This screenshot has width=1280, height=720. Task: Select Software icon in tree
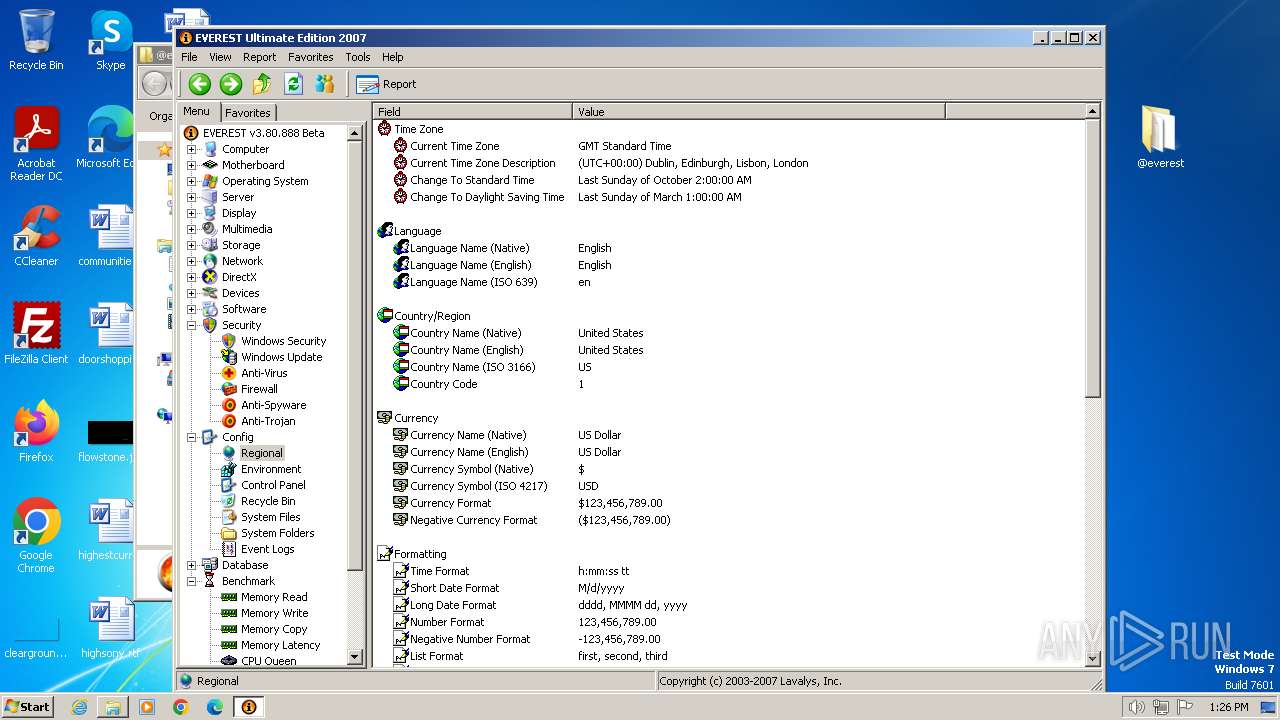click(210, 309)
